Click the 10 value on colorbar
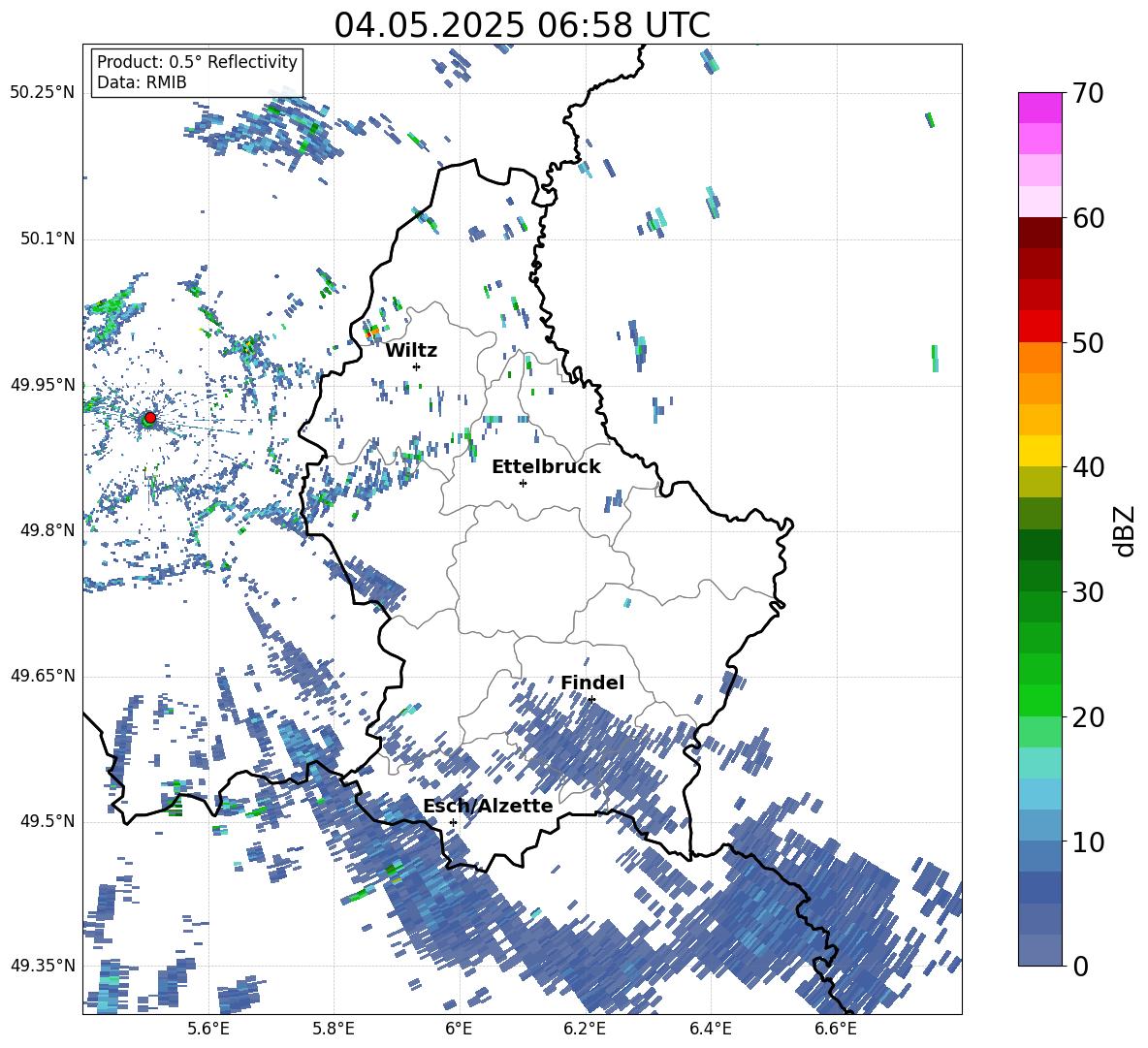The width and height of the screenshot is (1148, 1048). [1088, 842]
